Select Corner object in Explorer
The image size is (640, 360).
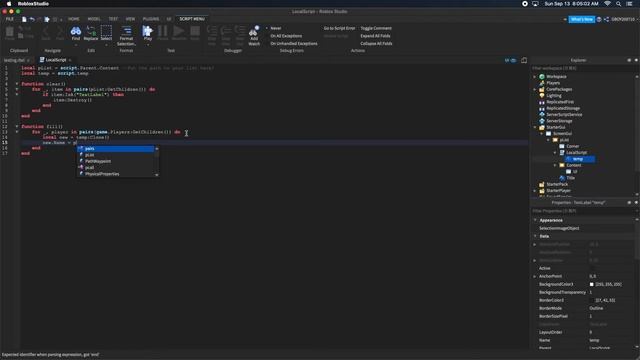[x=572, y=146]
